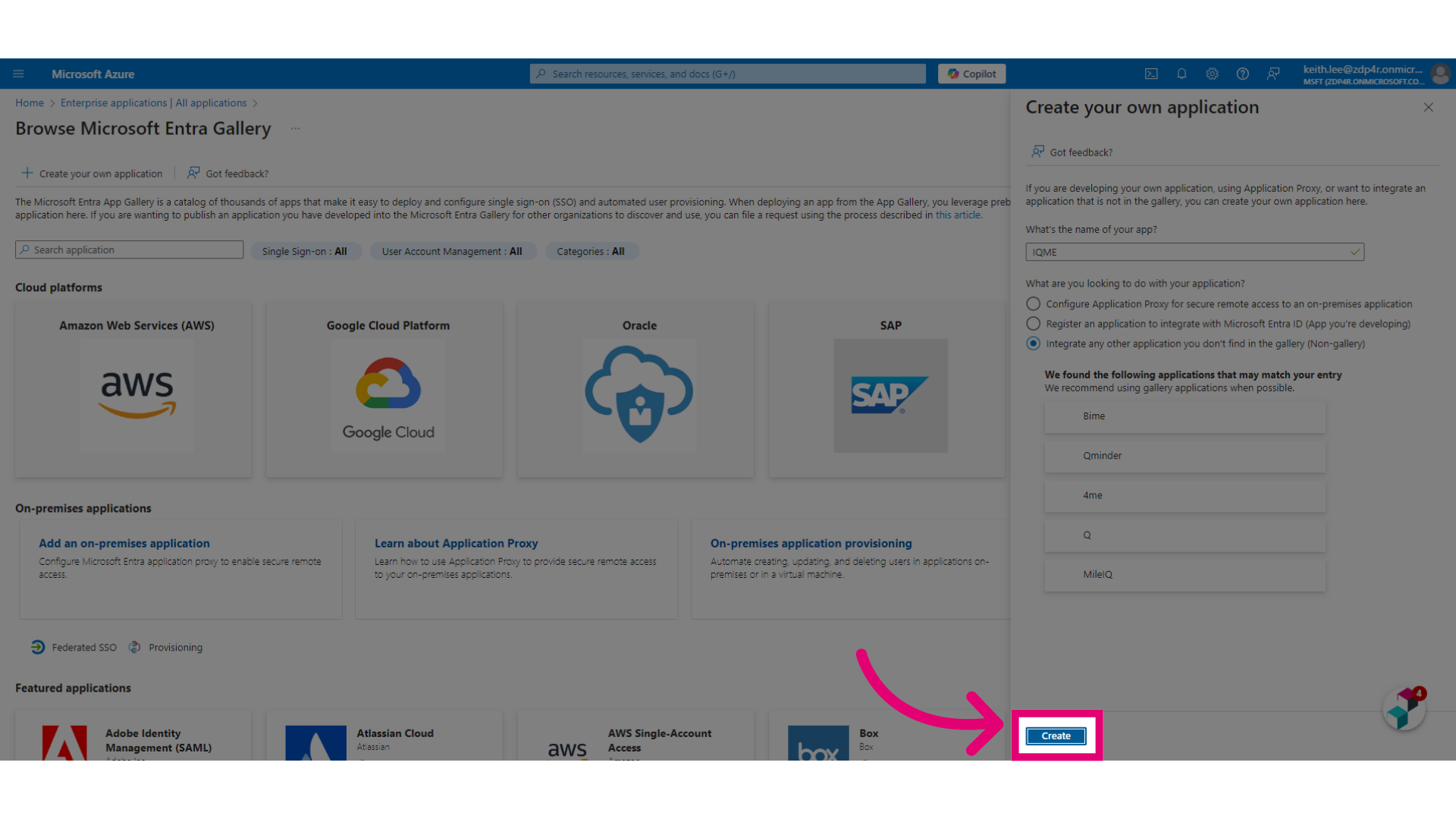
Task: Open the help question mark icon
Action: (x=1242, y=74)
